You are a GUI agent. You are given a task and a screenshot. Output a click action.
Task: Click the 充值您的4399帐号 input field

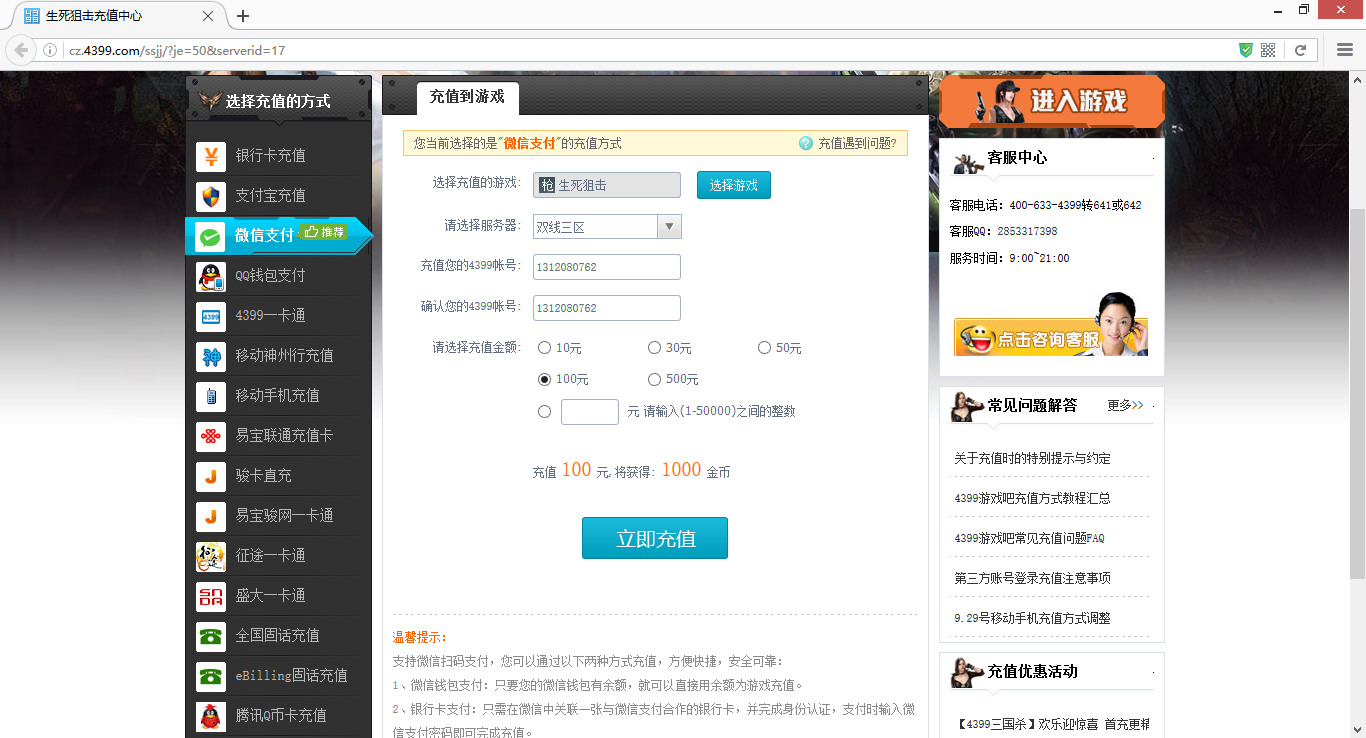click(607, 267)
